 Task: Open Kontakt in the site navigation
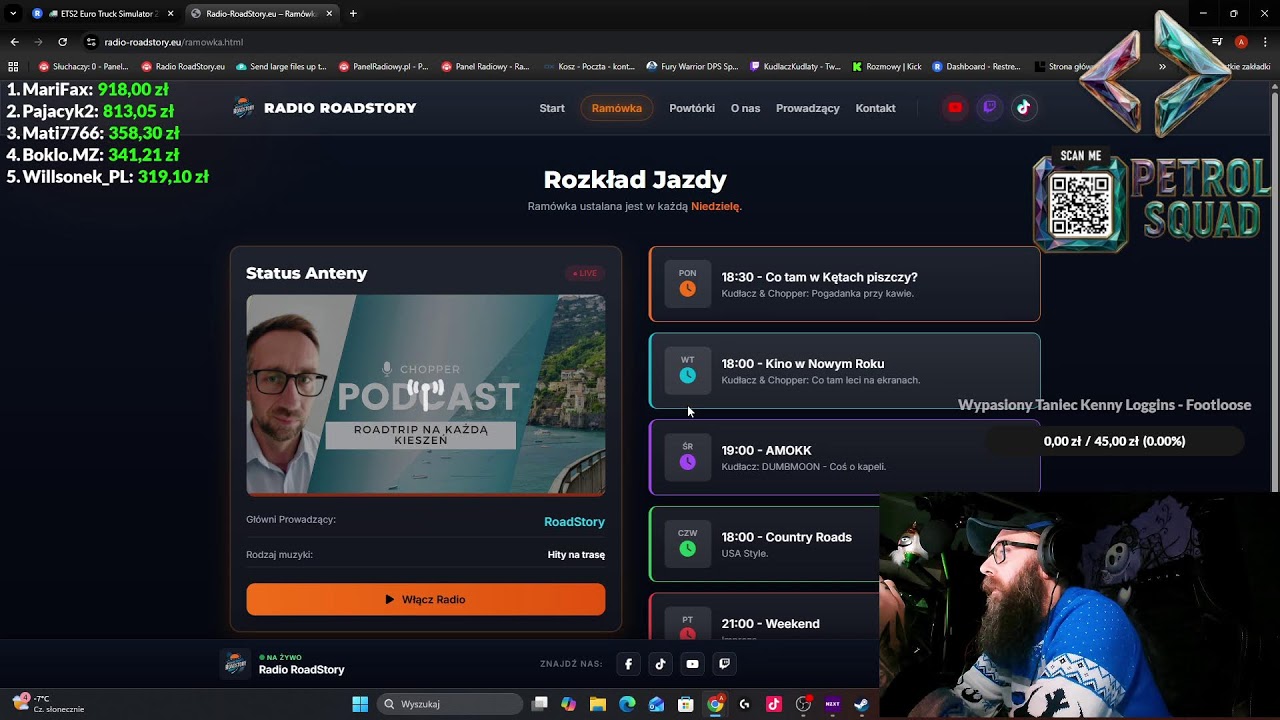click(876, 108)
